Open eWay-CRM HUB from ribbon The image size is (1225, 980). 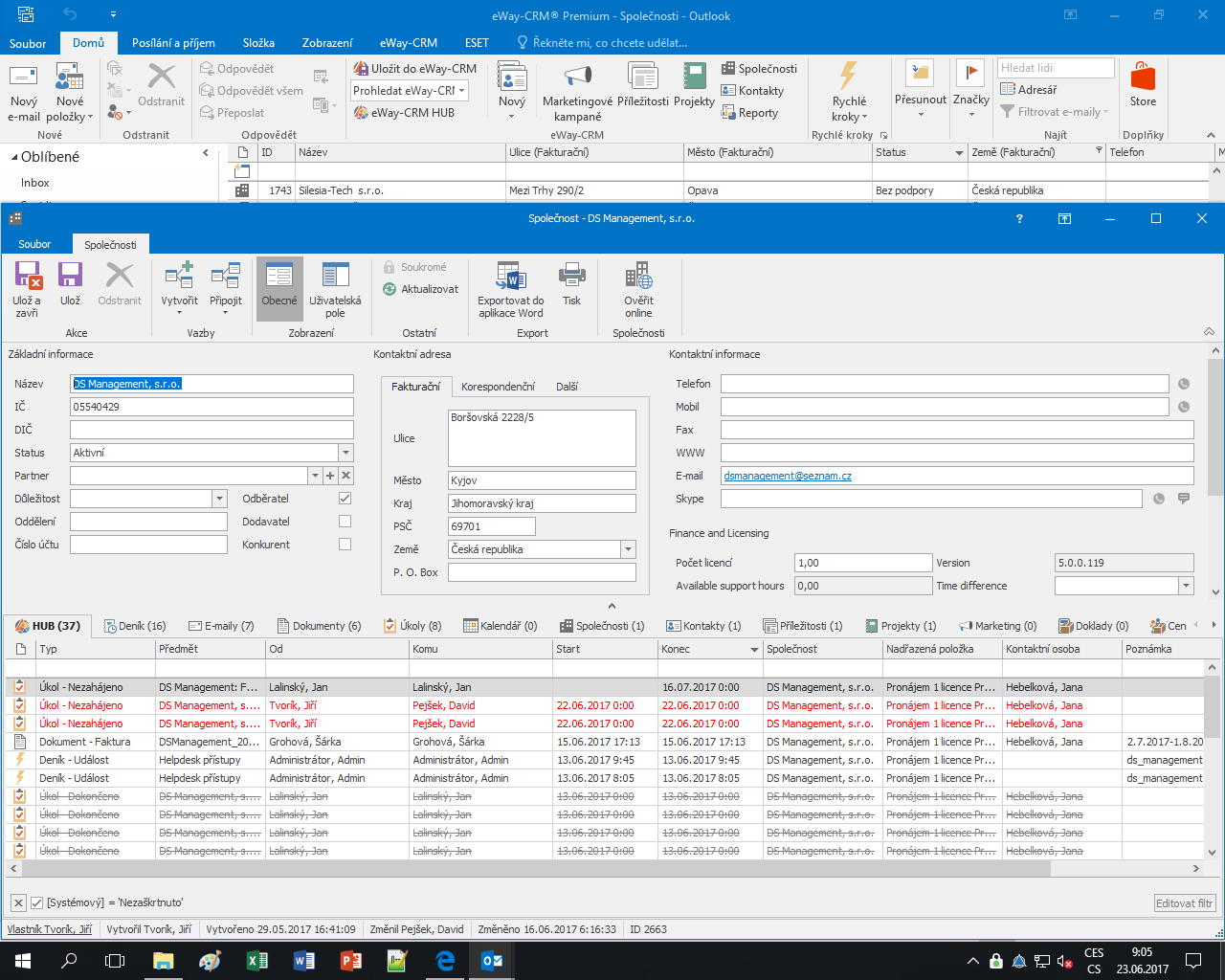click(x=404, y=113)
